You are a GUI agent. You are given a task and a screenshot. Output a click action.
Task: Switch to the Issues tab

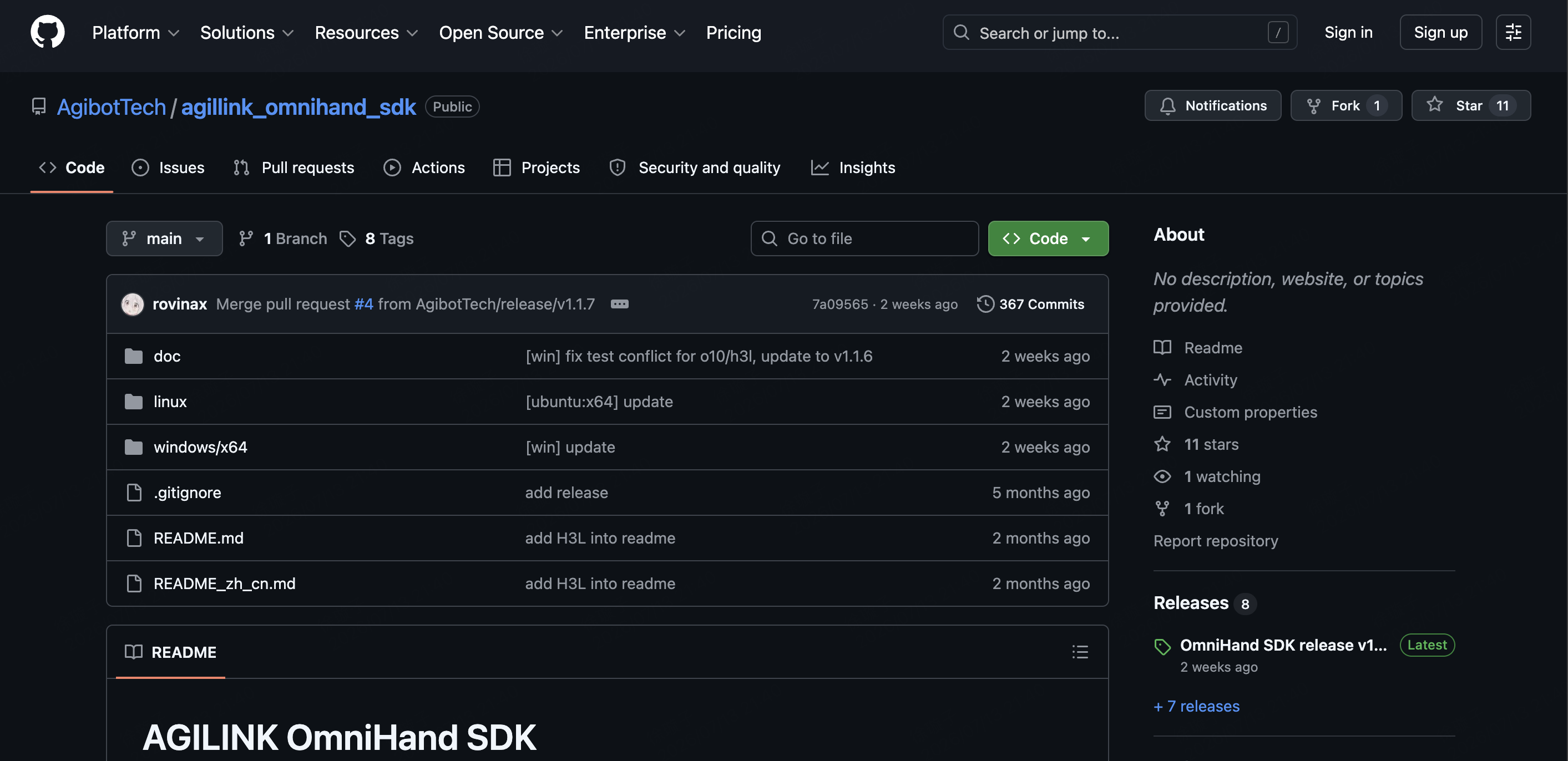coord(168,168)
